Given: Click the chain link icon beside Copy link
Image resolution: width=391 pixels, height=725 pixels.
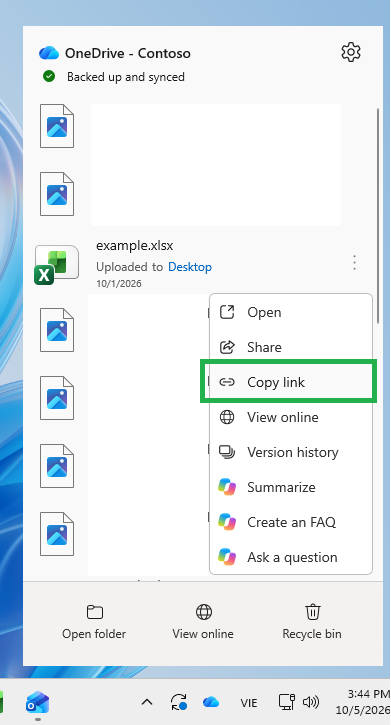Looking at the screenshot, I should point(227,382).
